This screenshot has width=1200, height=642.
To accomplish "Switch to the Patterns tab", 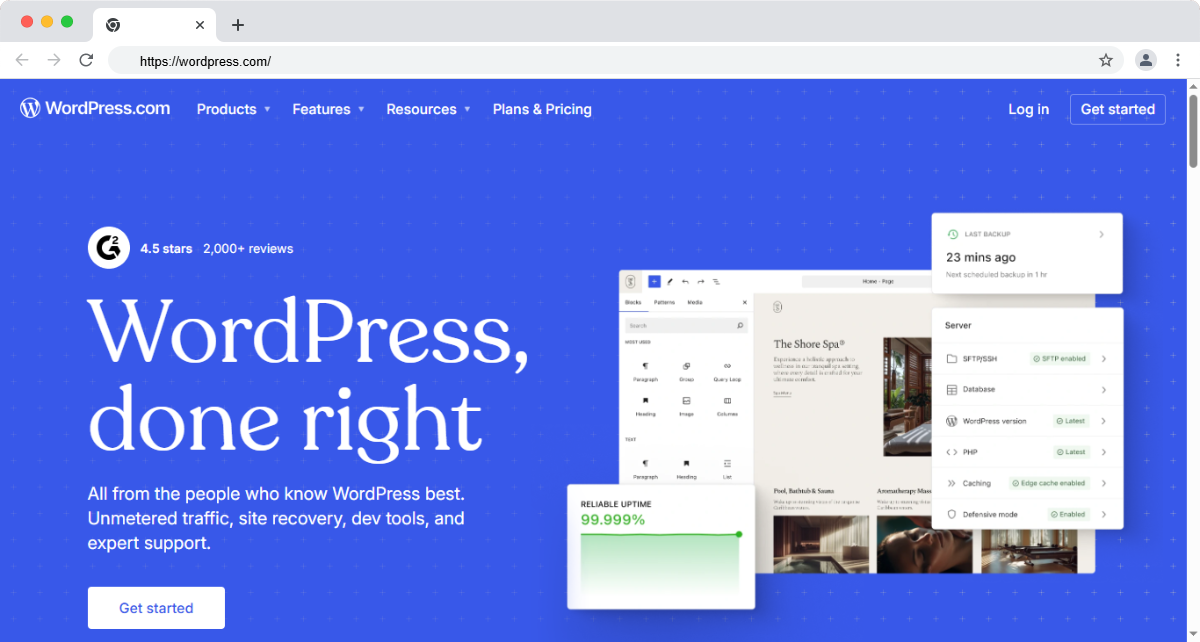I will coord(664,302).
